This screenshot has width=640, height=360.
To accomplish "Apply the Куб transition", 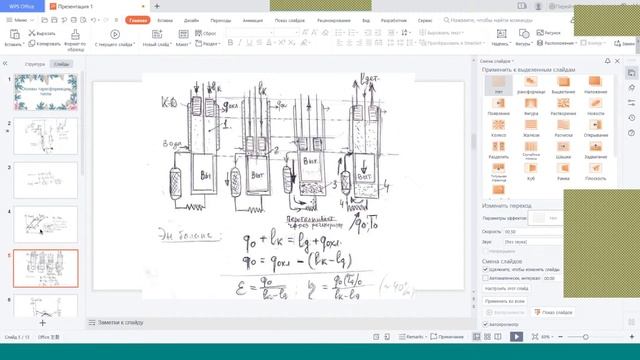I will point(531,172).
